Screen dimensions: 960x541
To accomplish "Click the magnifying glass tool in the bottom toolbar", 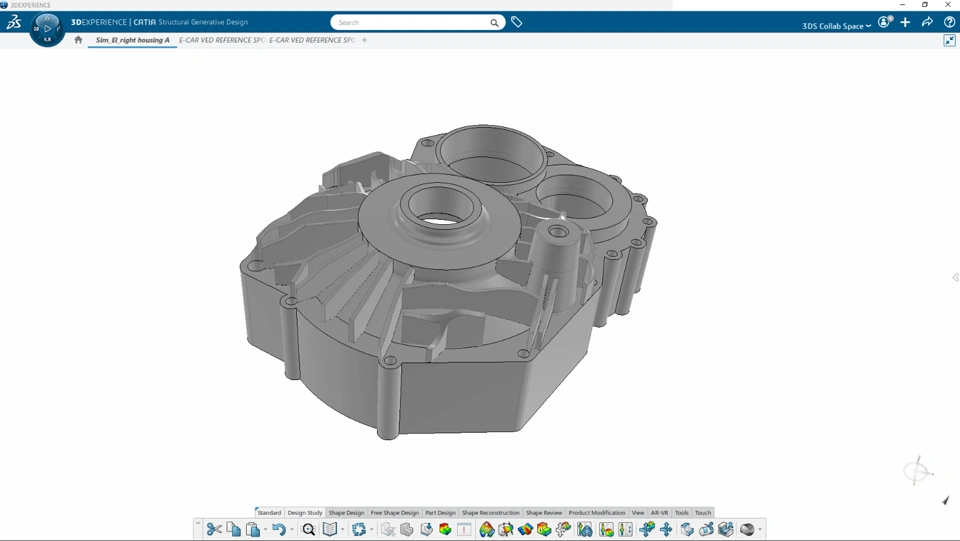I will coord(309,529).
